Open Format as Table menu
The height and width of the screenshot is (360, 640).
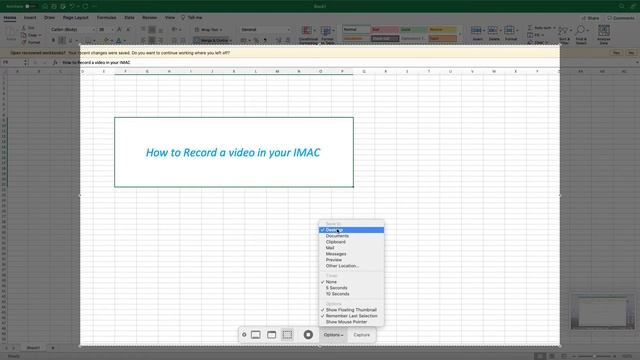(x=327, y=35)
